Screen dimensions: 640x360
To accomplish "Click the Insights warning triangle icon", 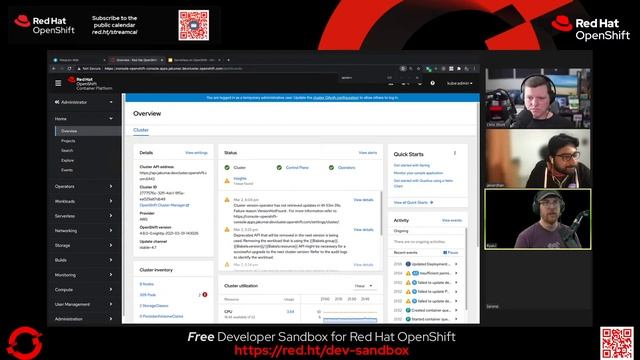I will pyautogui.click(x=227, y=181).
